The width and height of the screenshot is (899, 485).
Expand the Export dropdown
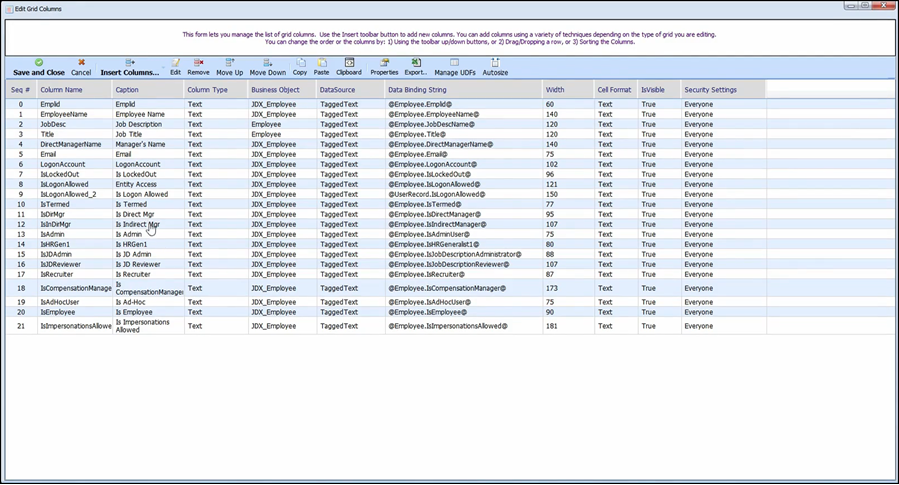pos(416,67)
